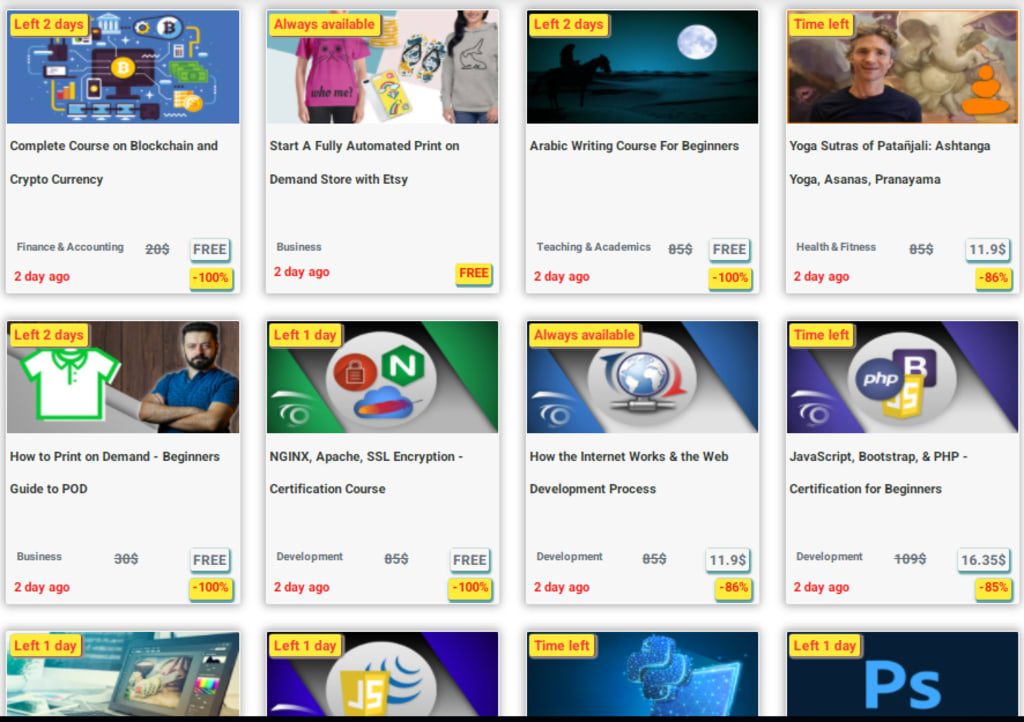Click the globe icon on Internet Works course
The image size is (1024, 722).
coord(643,377)
